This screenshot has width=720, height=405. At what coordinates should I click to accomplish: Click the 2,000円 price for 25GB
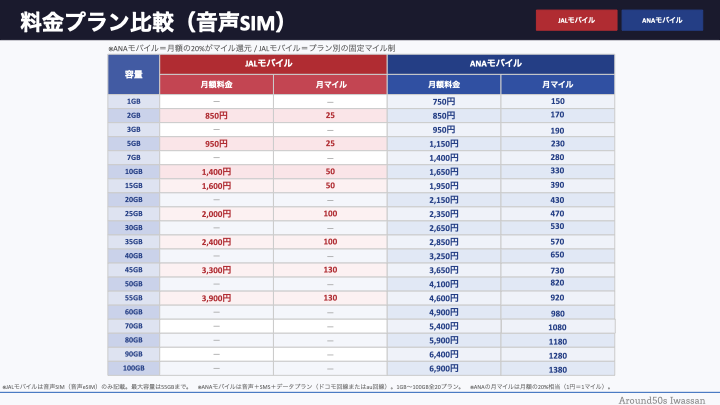pyautogui.click(x=216, y=214)
